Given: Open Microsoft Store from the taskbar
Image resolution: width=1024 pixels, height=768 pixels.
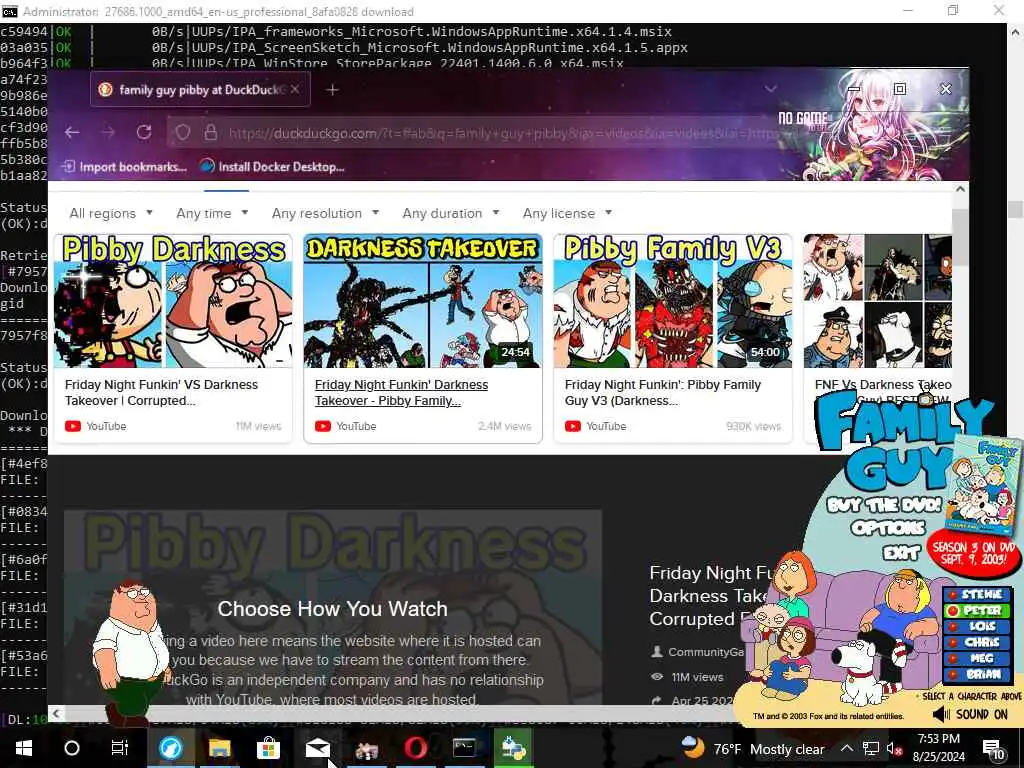Looking at the screenshot, I should [x=268, y=748].
